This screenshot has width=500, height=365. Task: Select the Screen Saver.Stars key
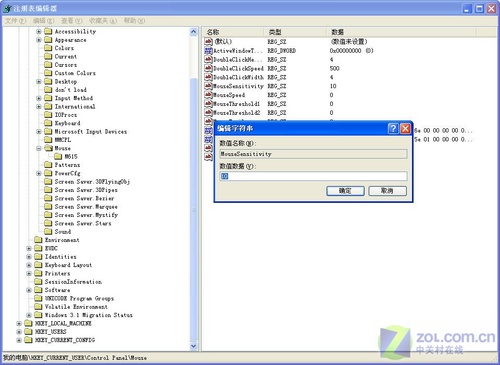click(83, 223)
